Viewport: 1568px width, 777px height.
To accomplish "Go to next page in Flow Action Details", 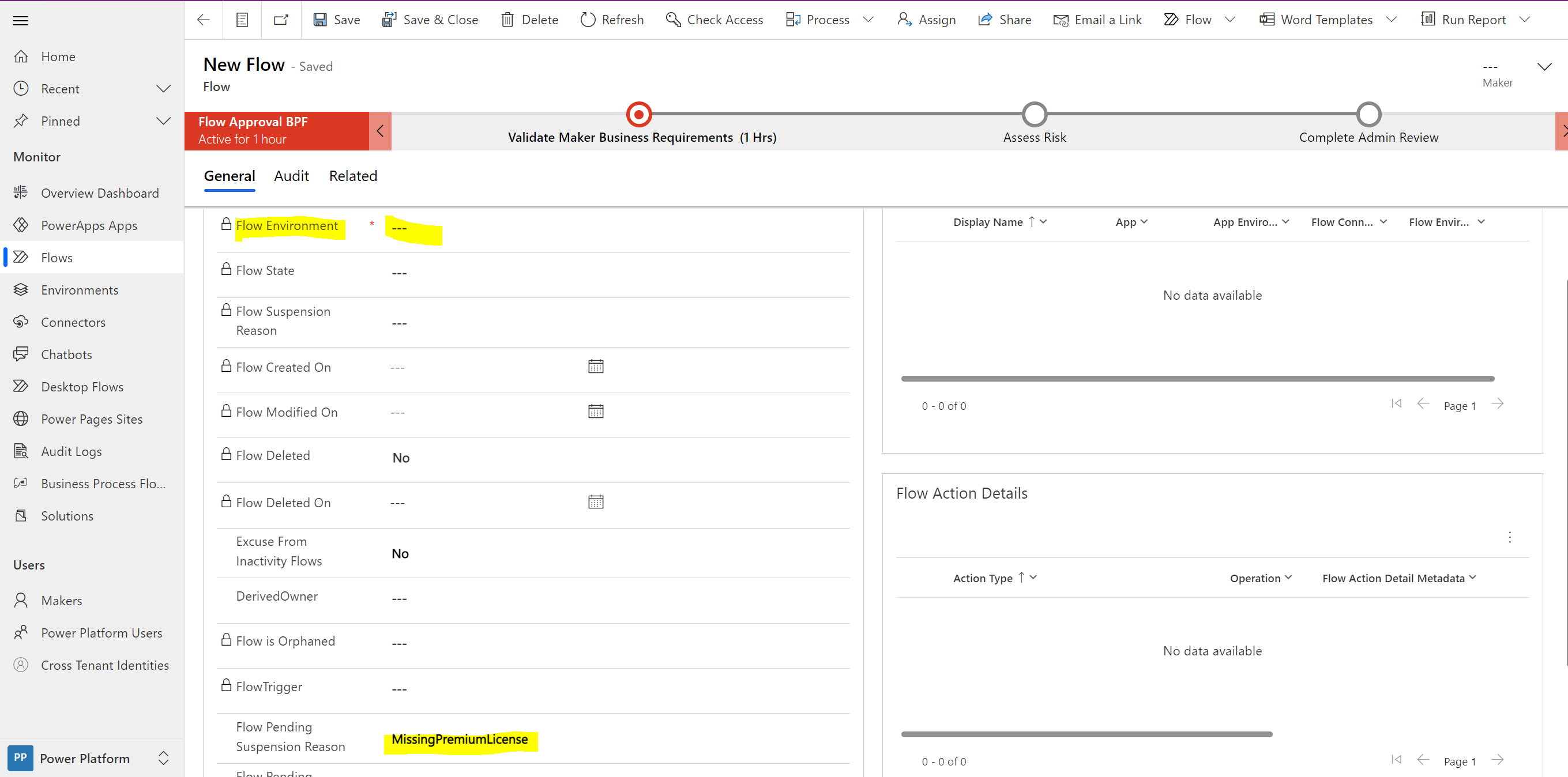I will point(1498,760).
